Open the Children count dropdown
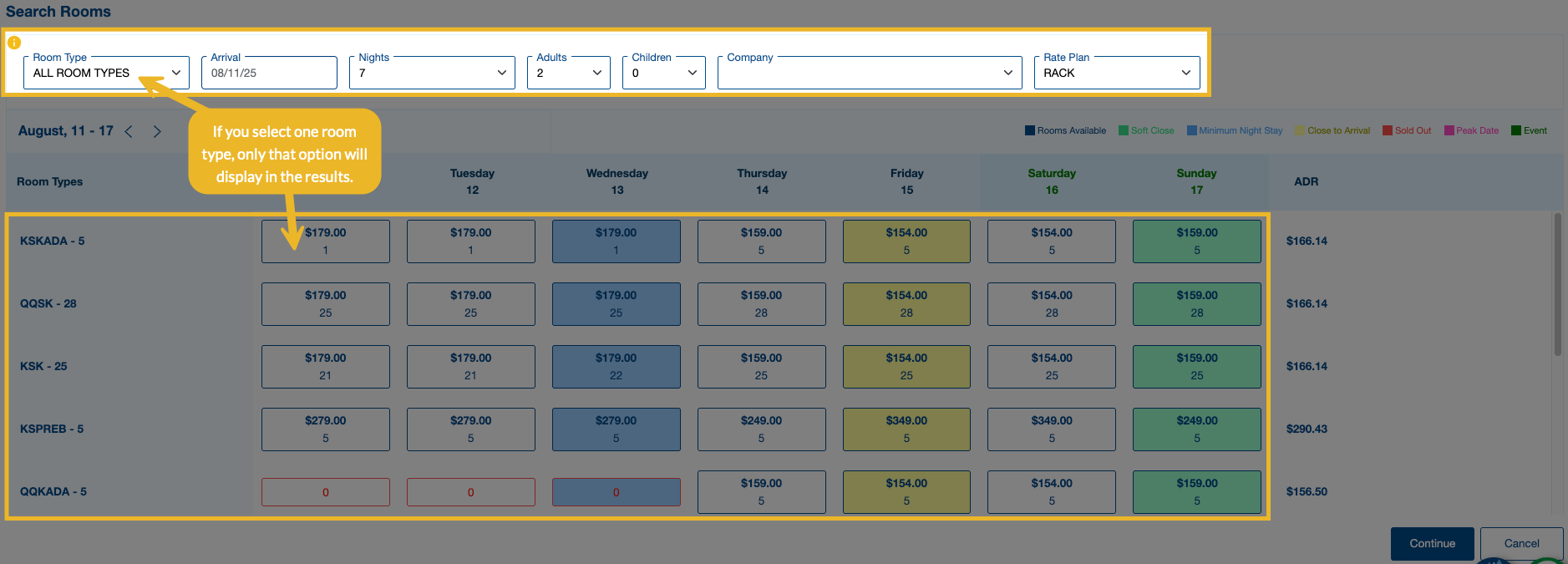 point(663,73)
